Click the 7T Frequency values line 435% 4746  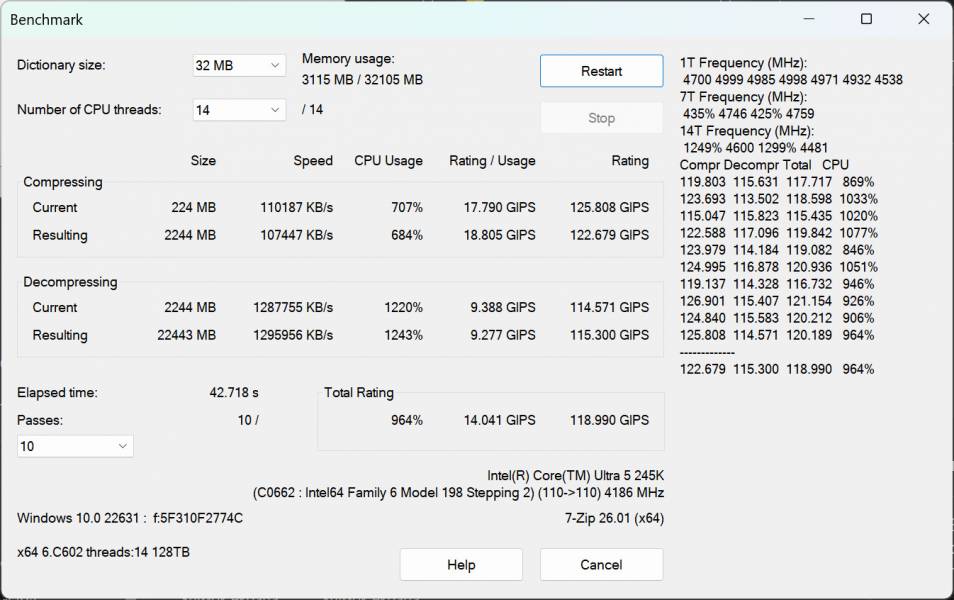pos(748,114)
